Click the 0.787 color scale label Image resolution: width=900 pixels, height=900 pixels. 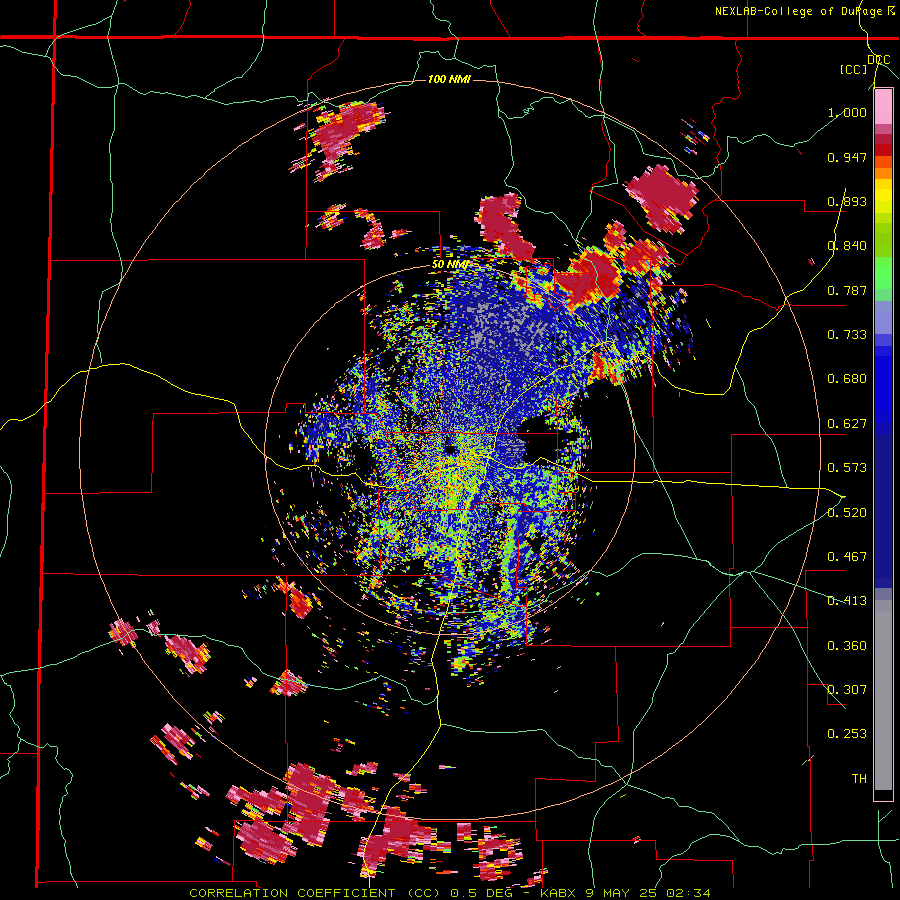(x=847, y=290)
